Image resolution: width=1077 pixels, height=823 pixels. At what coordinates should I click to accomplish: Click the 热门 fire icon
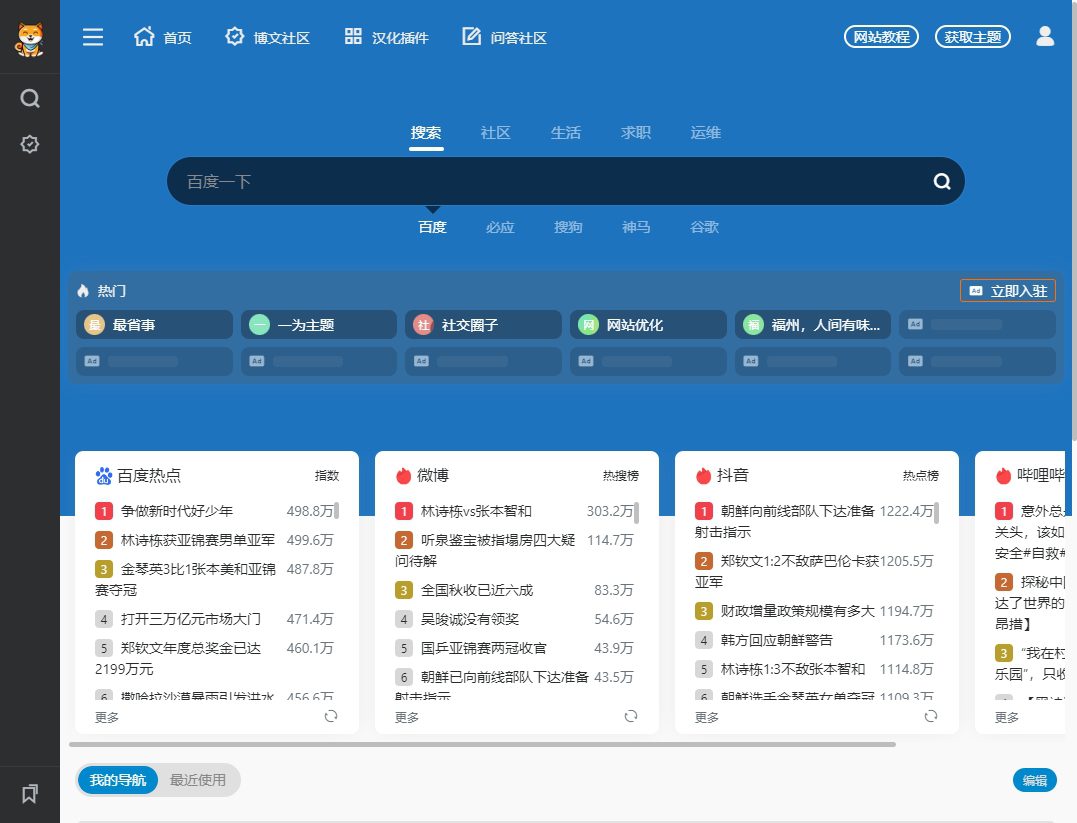pos(83,291)
